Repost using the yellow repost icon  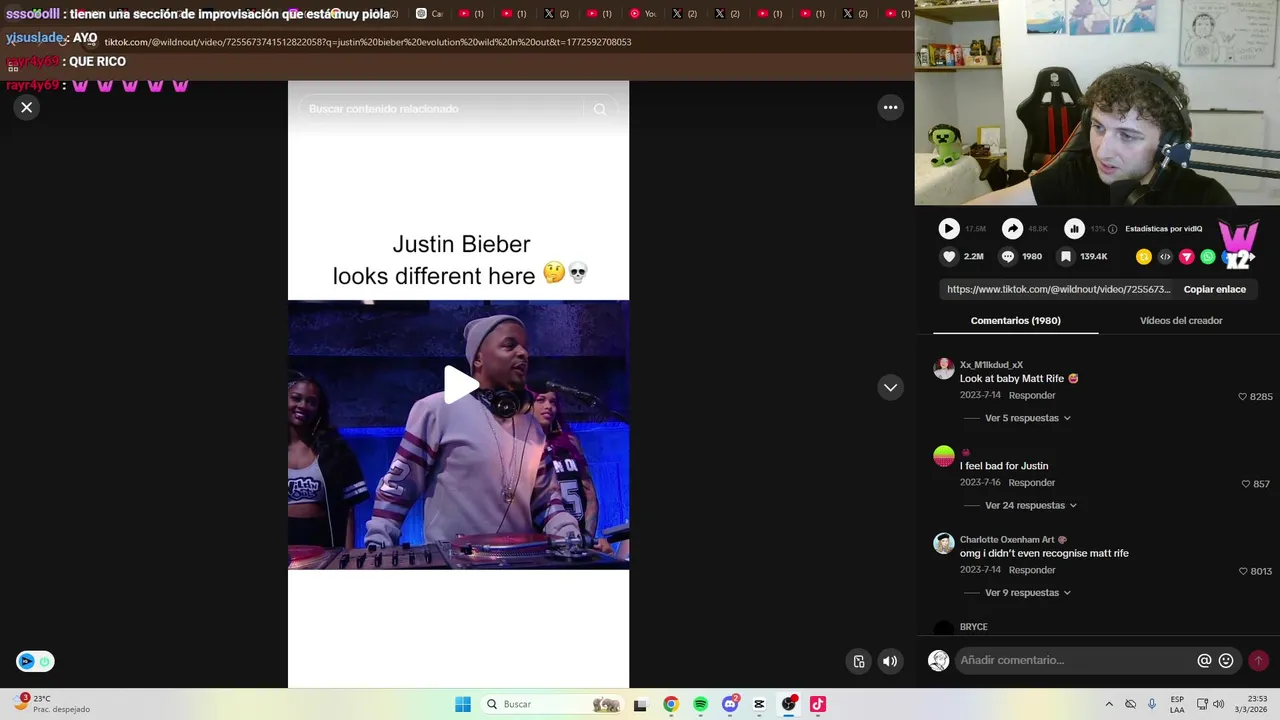pos(1144,257)
